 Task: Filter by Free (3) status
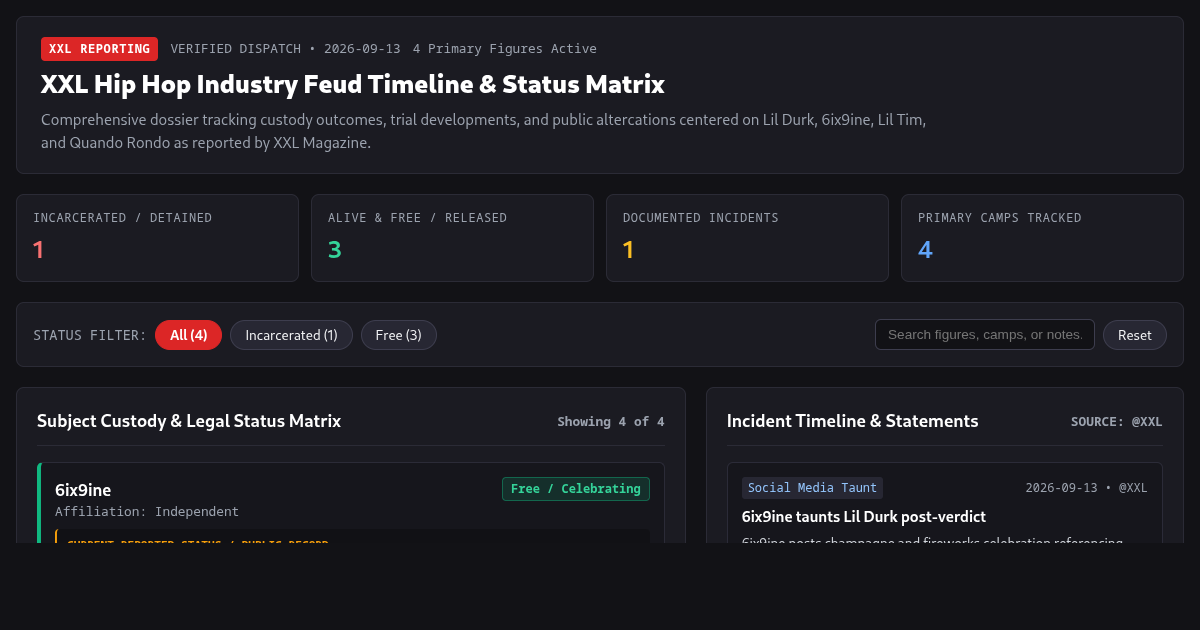[x=398, y=335]
